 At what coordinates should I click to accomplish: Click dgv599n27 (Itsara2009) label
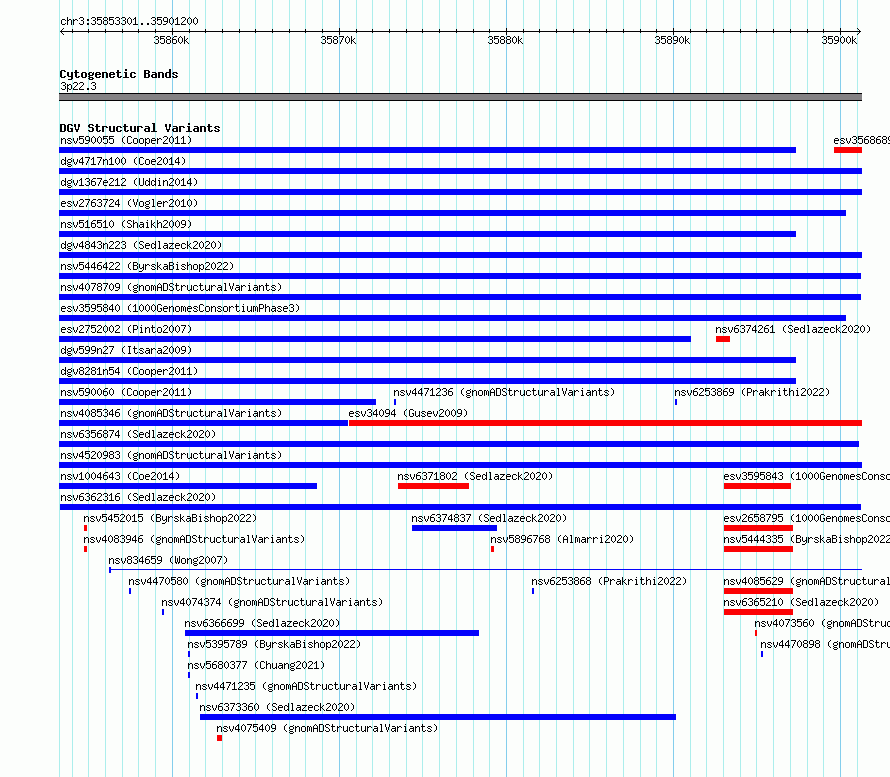click(126, 350)
